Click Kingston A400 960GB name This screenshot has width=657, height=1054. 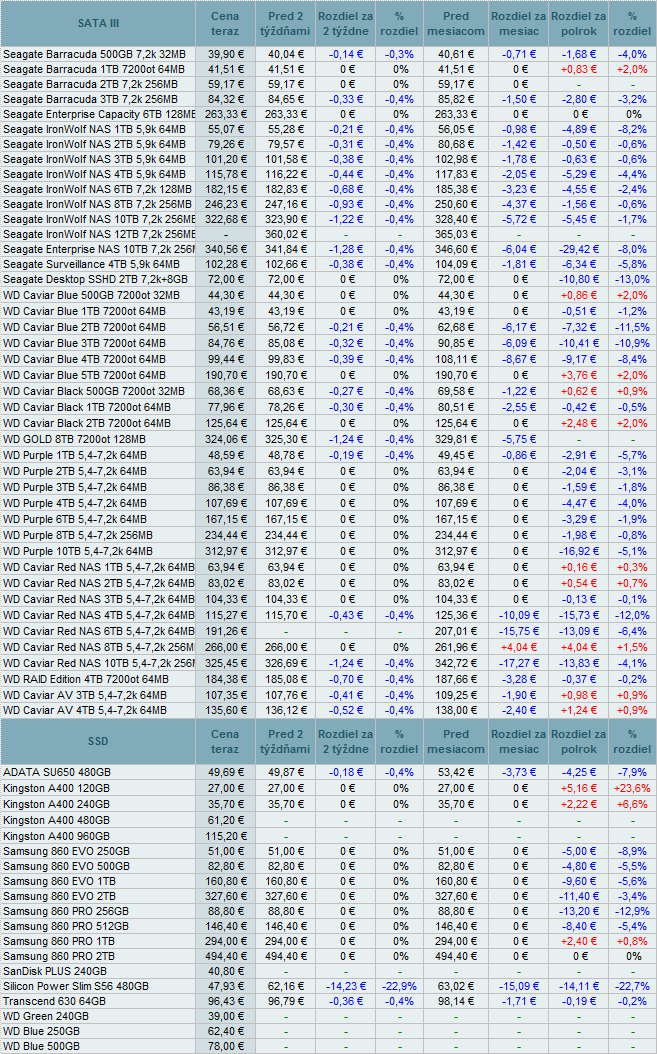56,836
